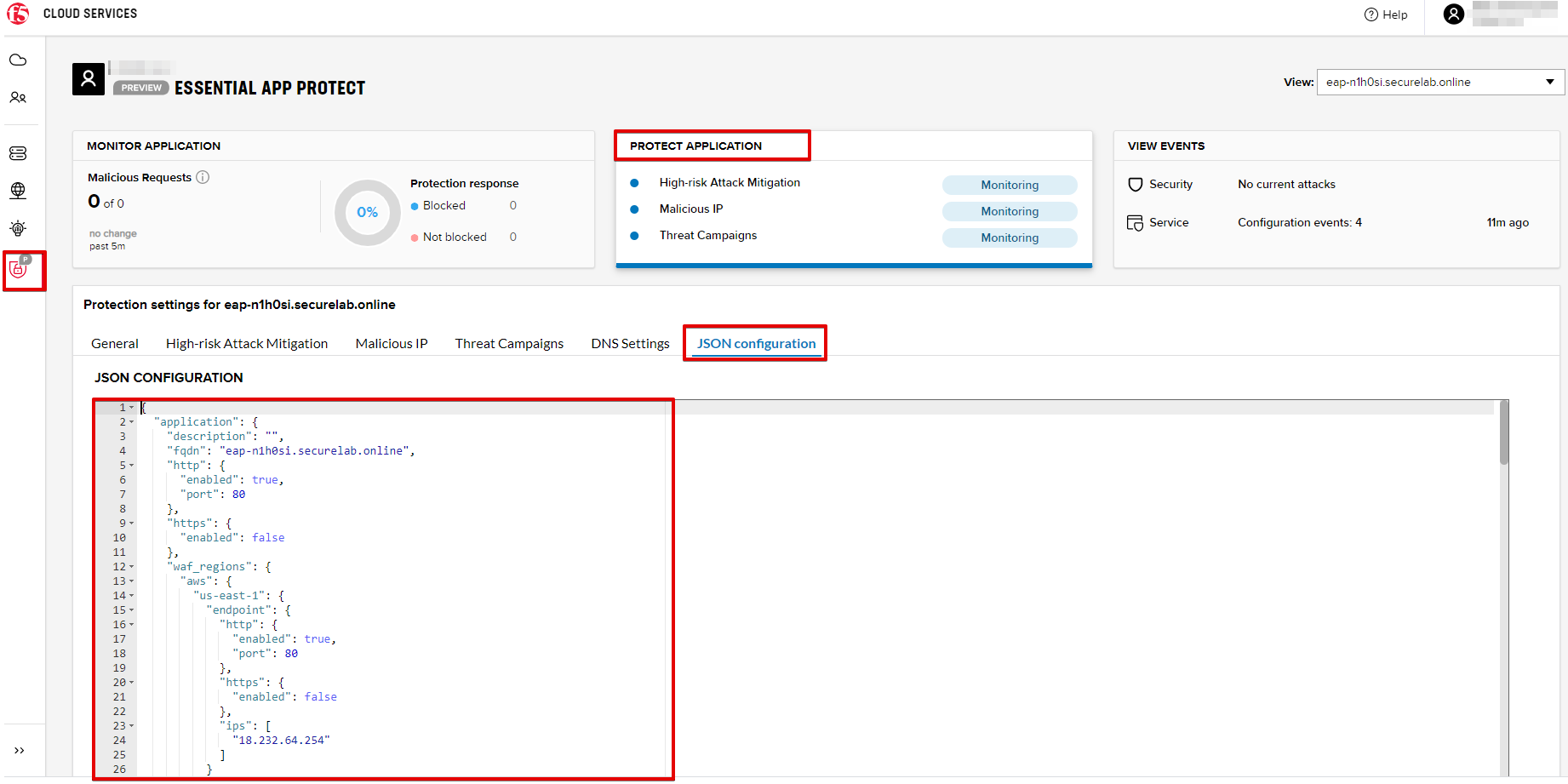Open the user profile icon at top right
The width and height of the screenshot is (1568, 784).
[x=1454, y=14]
